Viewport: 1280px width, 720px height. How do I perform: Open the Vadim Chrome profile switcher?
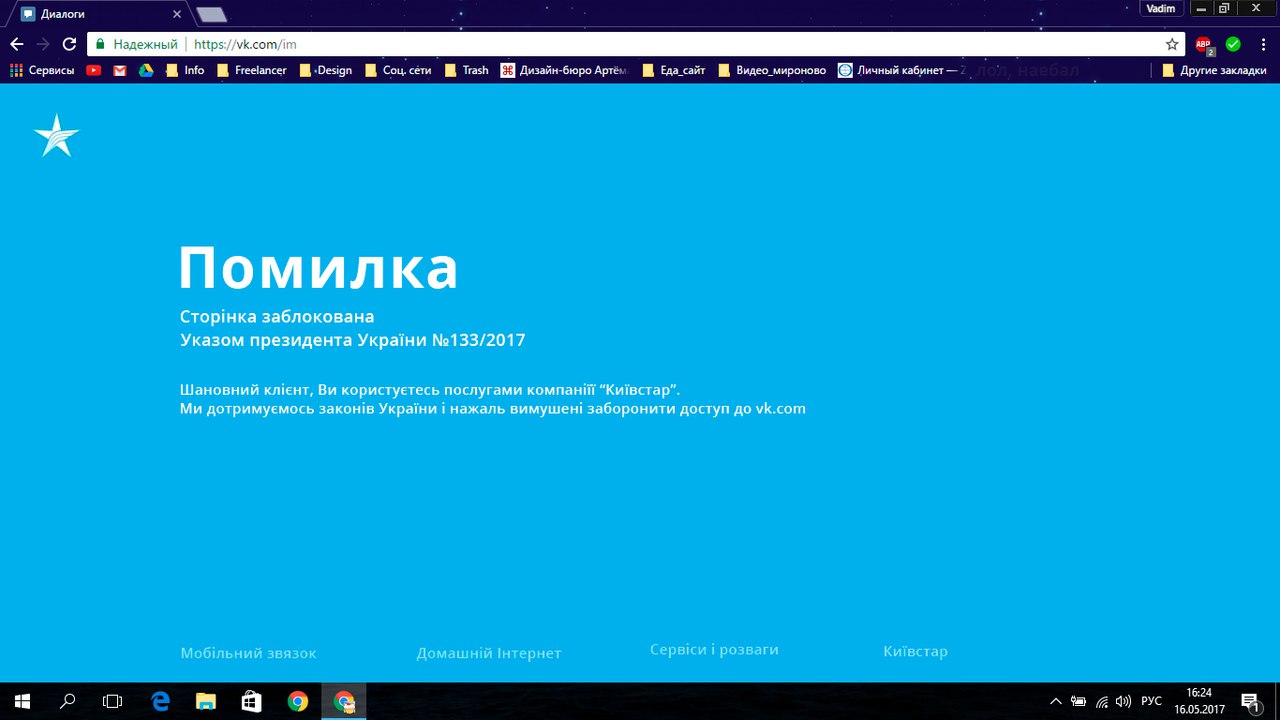(1162, 8)
